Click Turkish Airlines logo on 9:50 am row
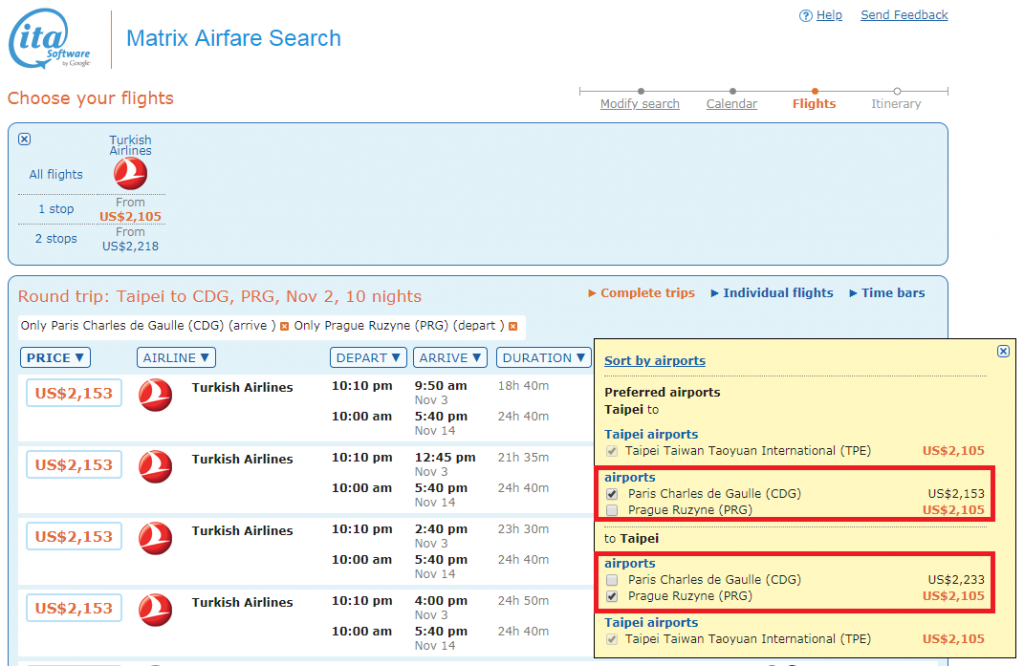The width and height of the screenshot is (1024, 666). pyautogui.click(x=155, y=394)
